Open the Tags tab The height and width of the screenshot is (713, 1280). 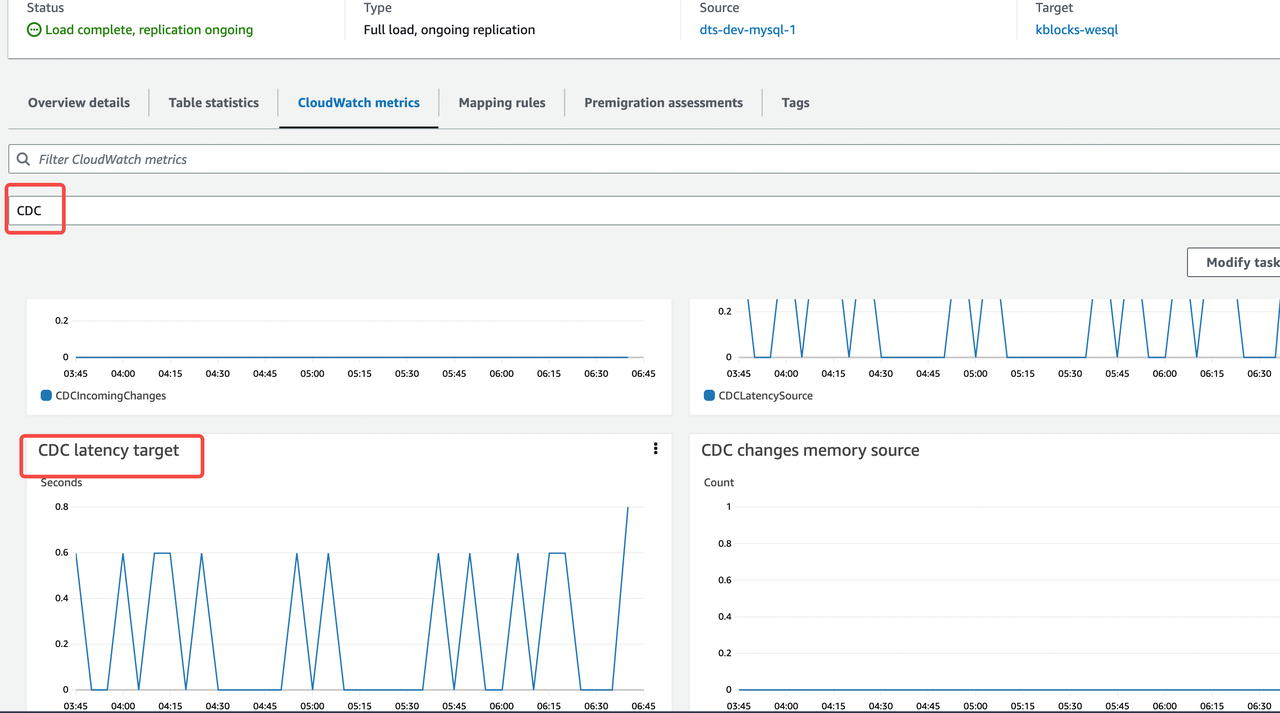[796, 102]
